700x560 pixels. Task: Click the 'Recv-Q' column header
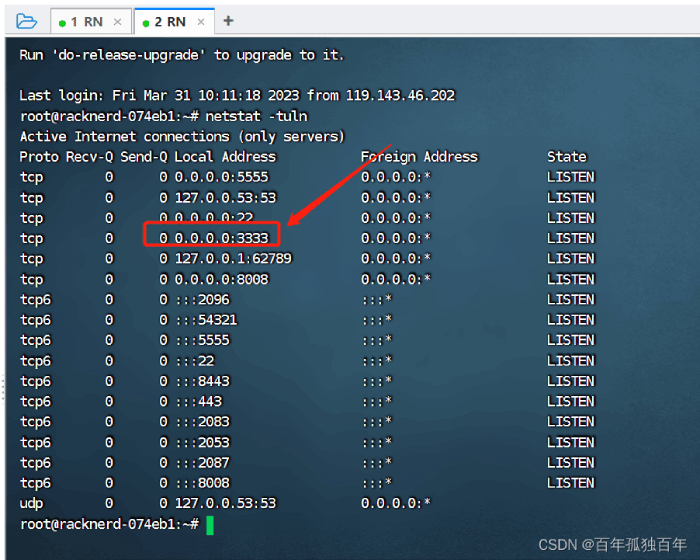(89, 157)
